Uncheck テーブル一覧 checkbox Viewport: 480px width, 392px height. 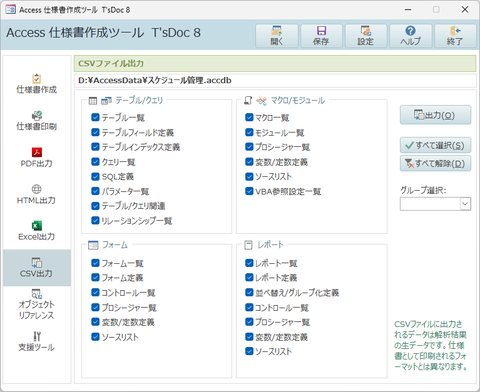(x=95, y=117)
